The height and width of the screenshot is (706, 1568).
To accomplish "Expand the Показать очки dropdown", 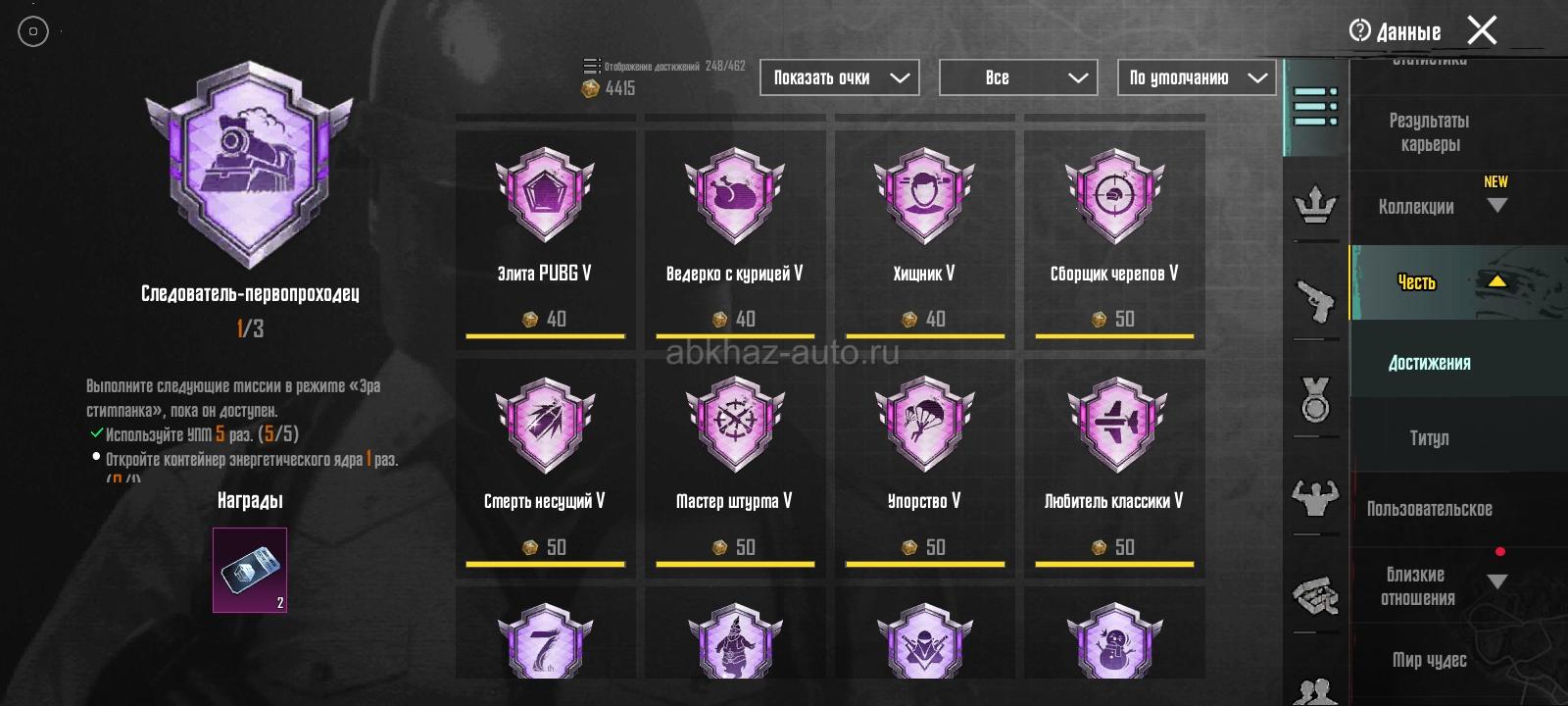I will point(840,77).
